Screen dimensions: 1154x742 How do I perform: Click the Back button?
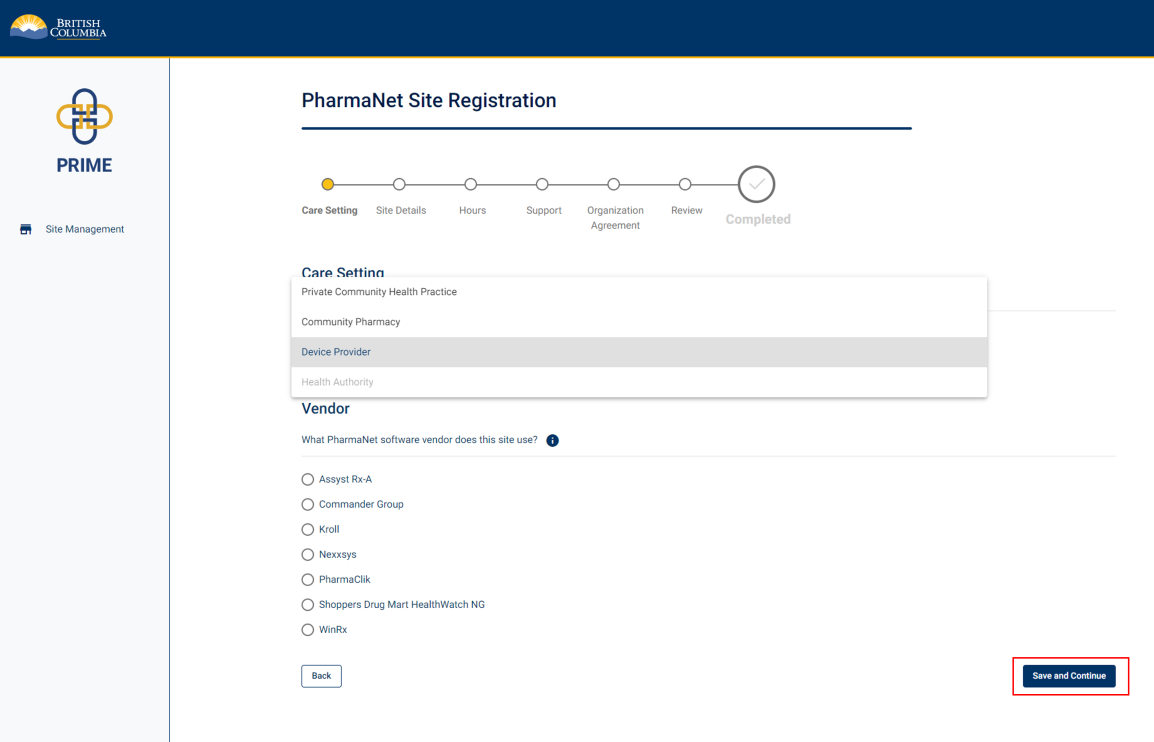click(x=320, y=676)
